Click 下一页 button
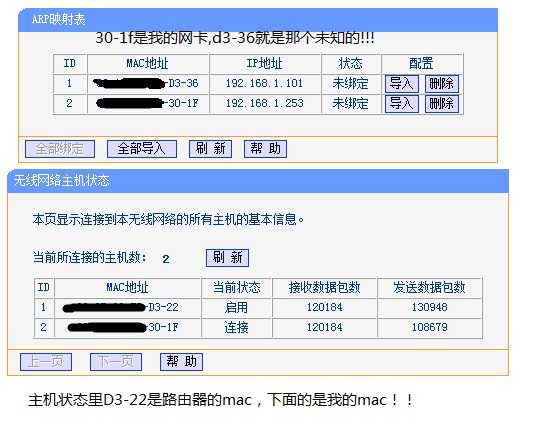 116,362
